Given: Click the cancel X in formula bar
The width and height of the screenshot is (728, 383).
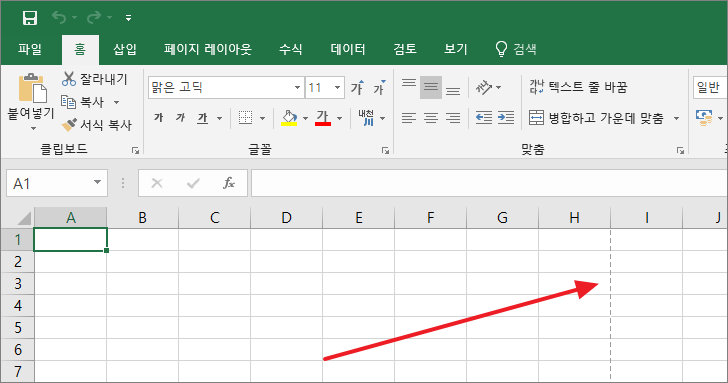Looking at the screenshot, I should [157, 183].
